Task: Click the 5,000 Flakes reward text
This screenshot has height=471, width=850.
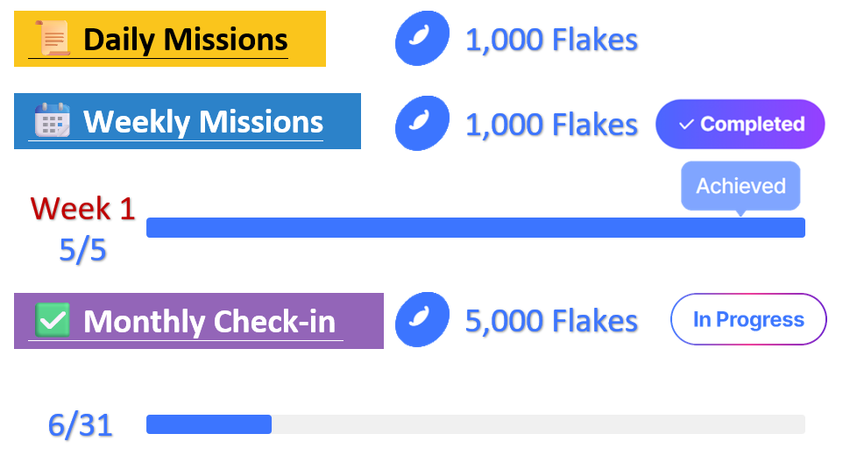Action: 551,320
